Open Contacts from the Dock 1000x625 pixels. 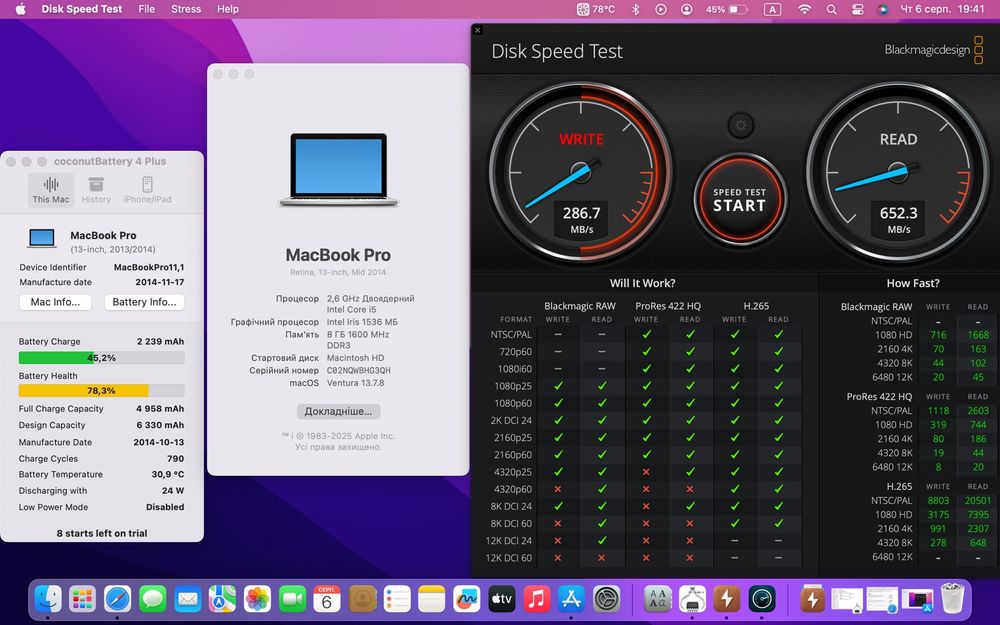(362, 599)
